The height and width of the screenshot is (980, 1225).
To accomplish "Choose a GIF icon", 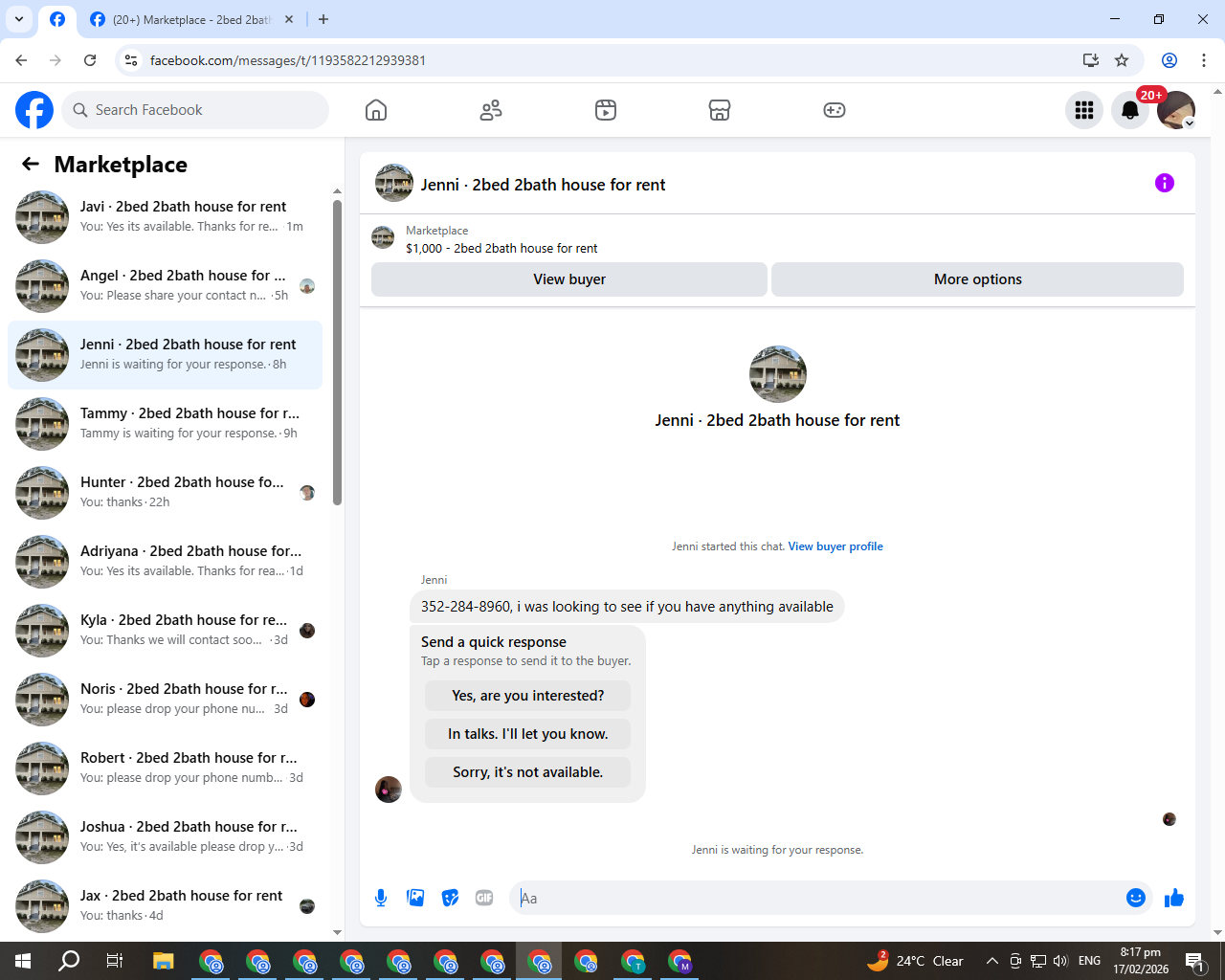I will point(484,898).
